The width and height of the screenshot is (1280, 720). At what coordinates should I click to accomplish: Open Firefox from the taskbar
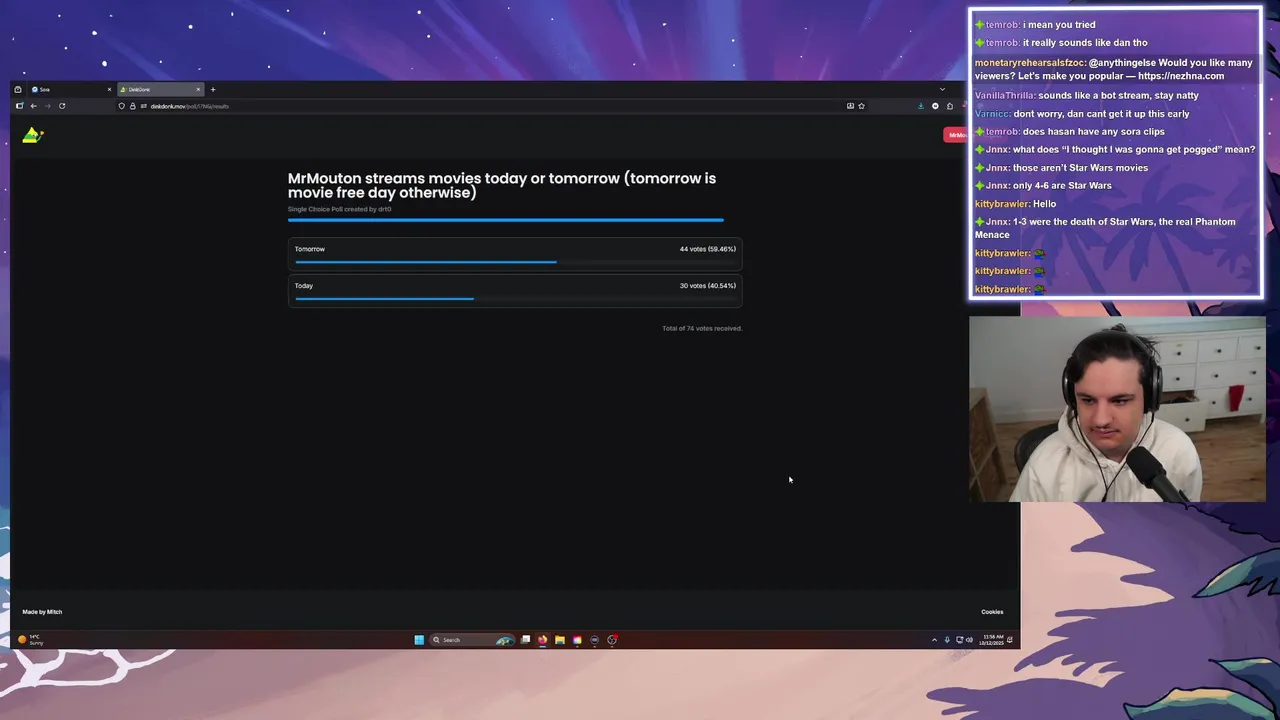543,640
